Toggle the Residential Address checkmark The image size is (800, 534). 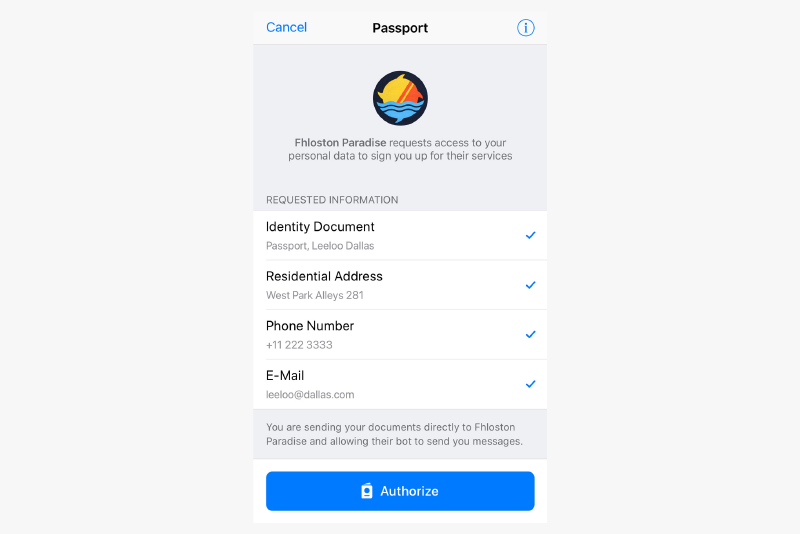coord(531,285)
